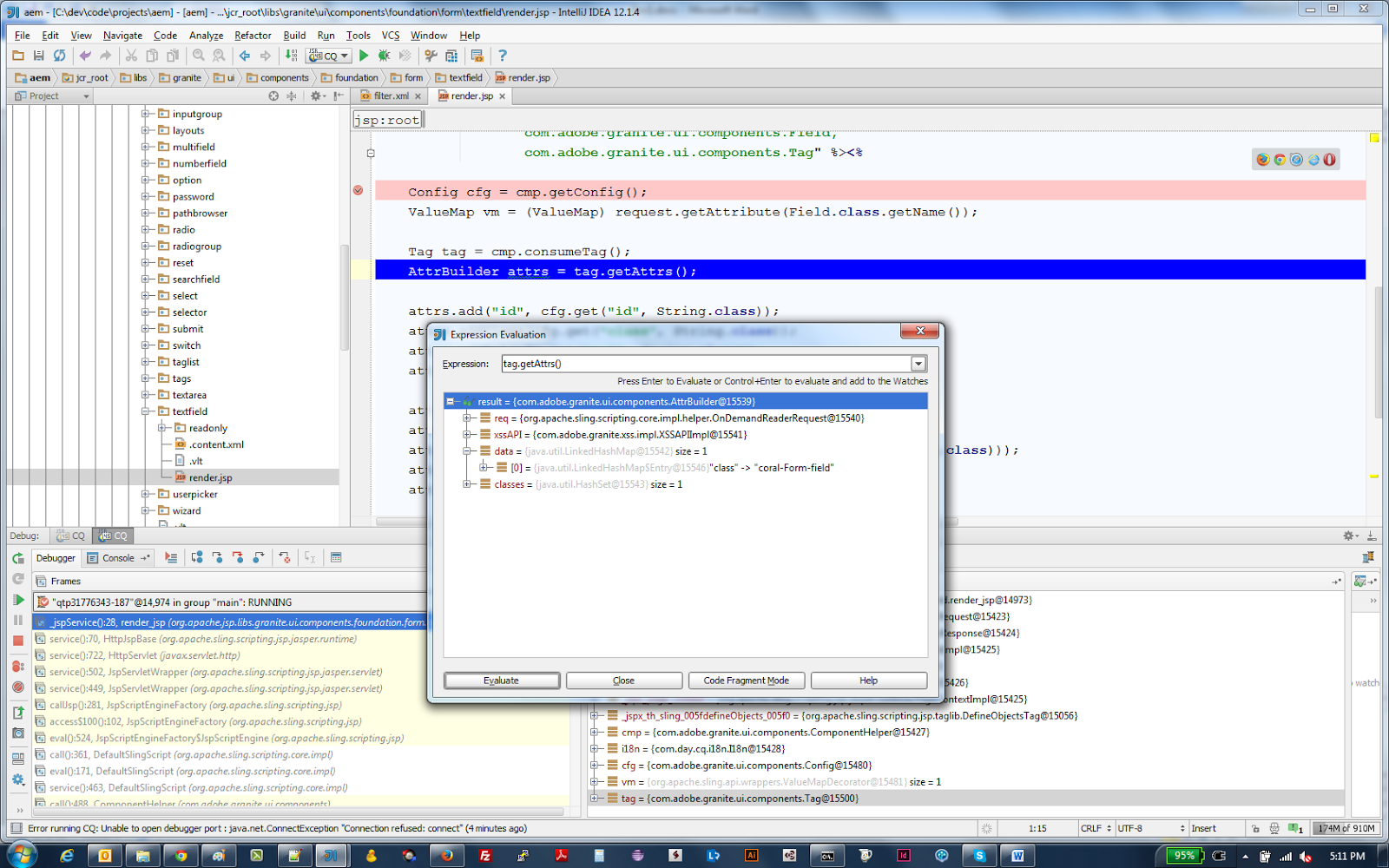Image resolution: width=1389 pixels, height=868 pixels.
Task: Resume program with green debug arrow
Action: click(x=18, y=600)
